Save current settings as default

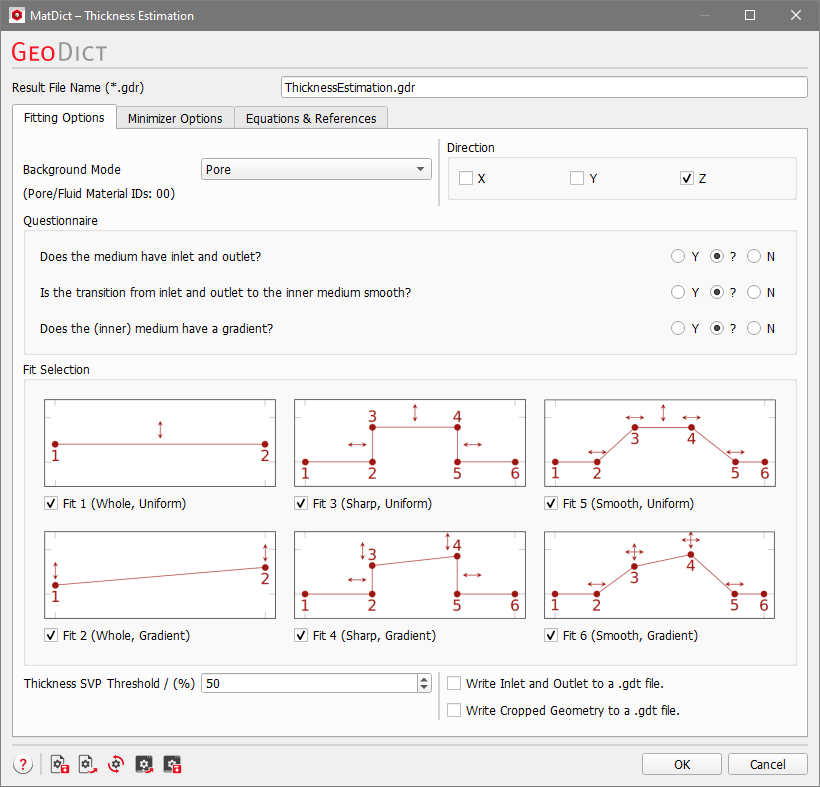(x=172, y=764)
